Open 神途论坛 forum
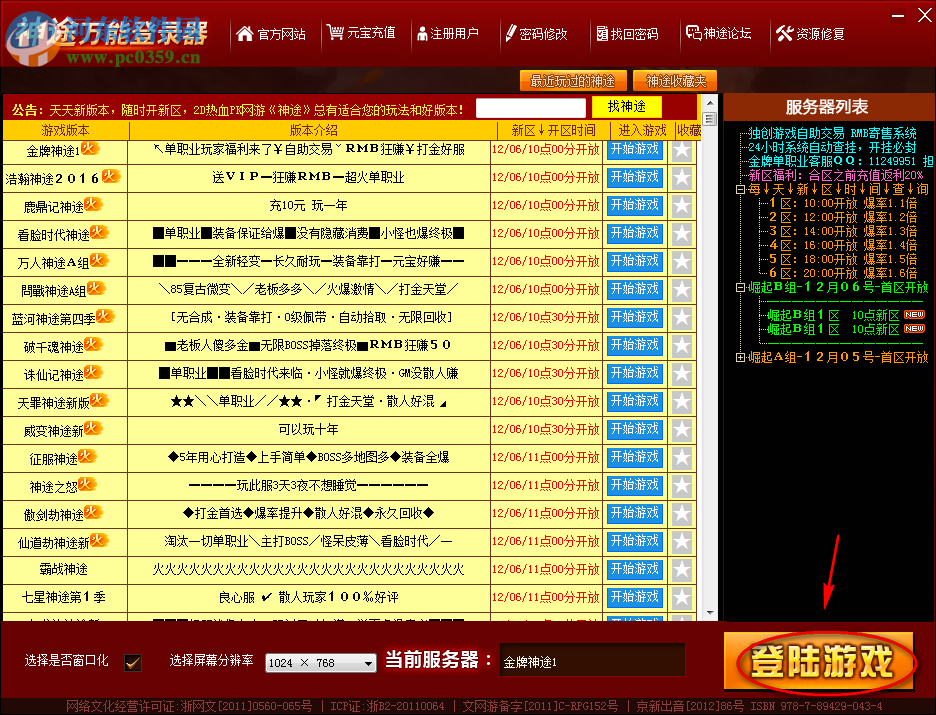The height and width of the screenshot is (715, 936). click(719, 33)
